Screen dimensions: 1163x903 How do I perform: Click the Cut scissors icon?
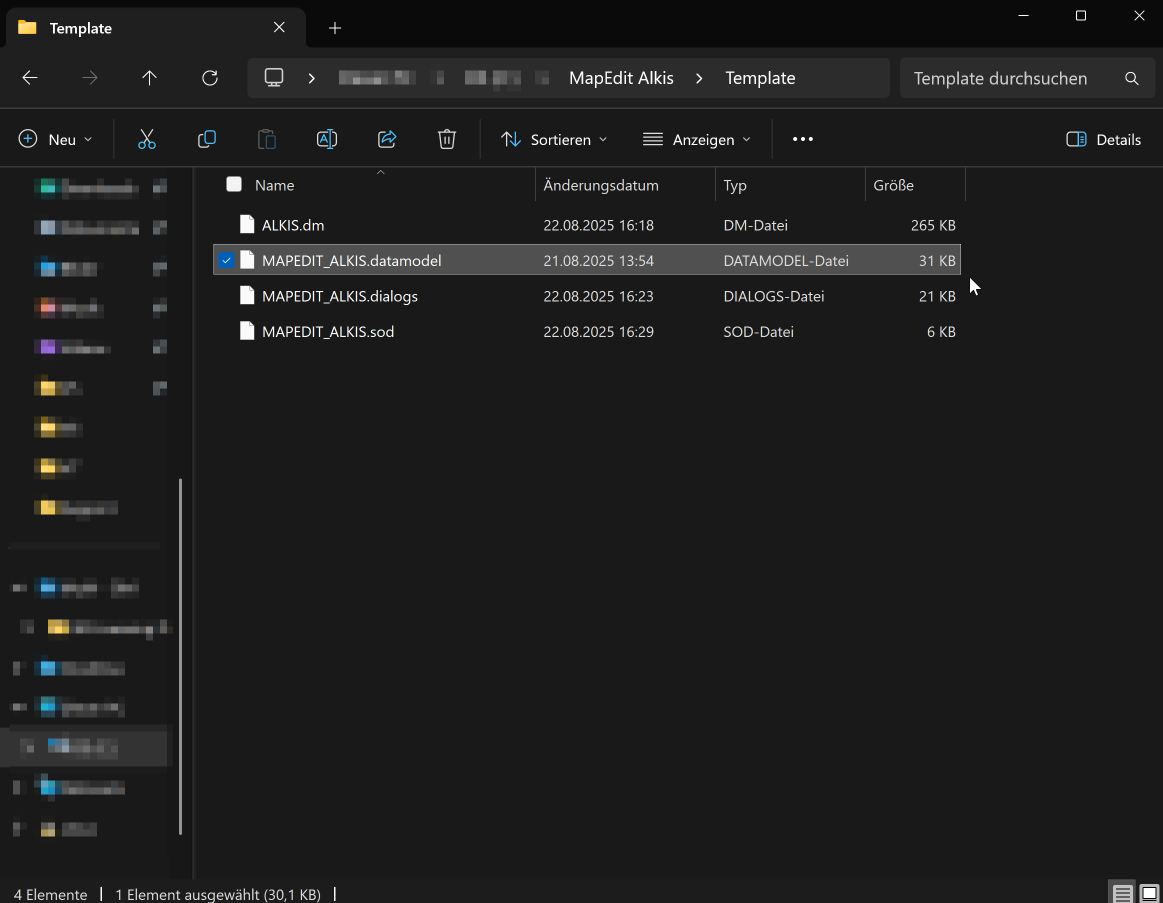coord(147,139)
